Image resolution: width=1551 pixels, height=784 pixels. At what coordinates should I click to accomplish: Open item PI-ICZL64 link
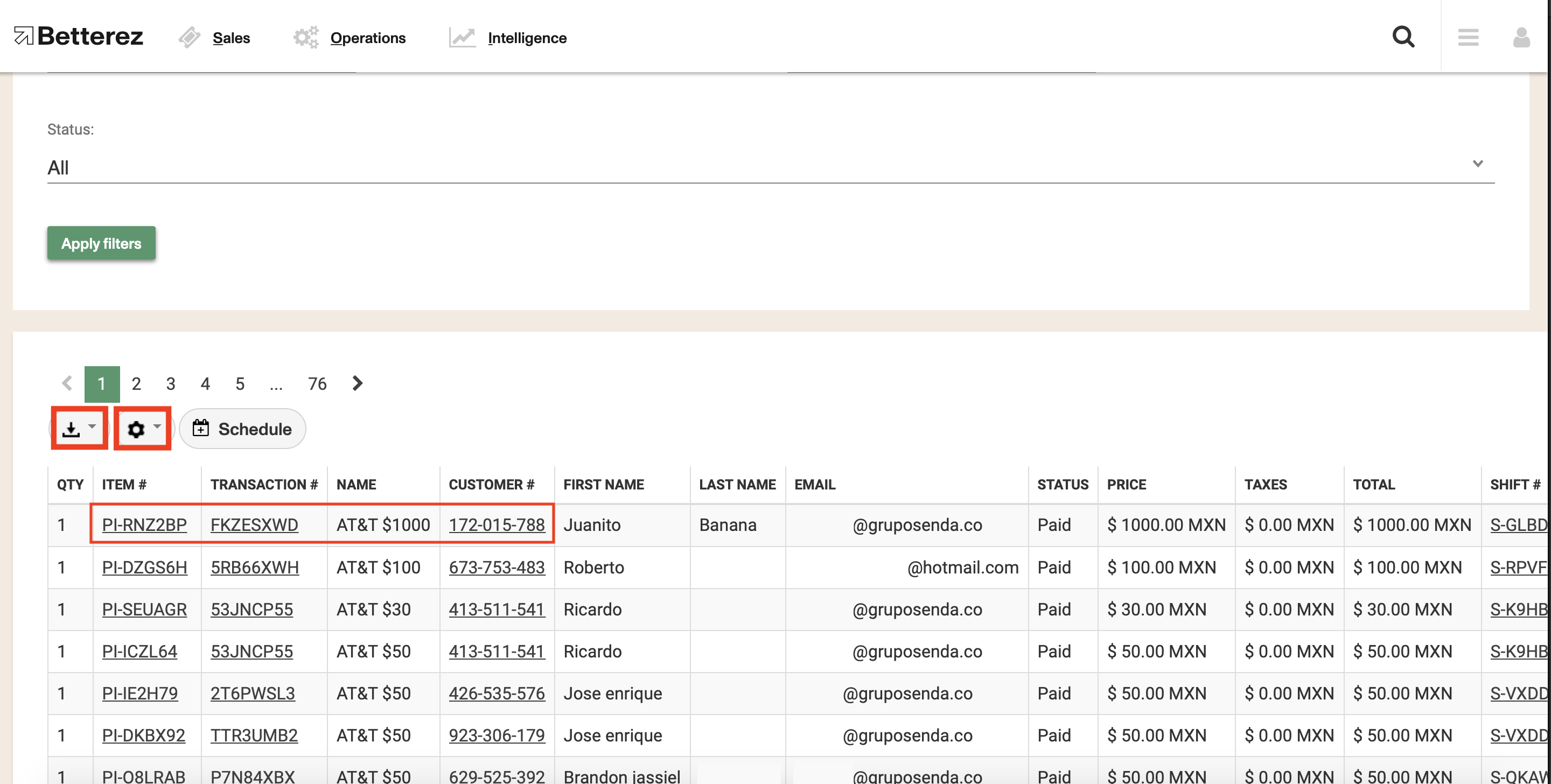pyautogui.click(x=139, y=652)
